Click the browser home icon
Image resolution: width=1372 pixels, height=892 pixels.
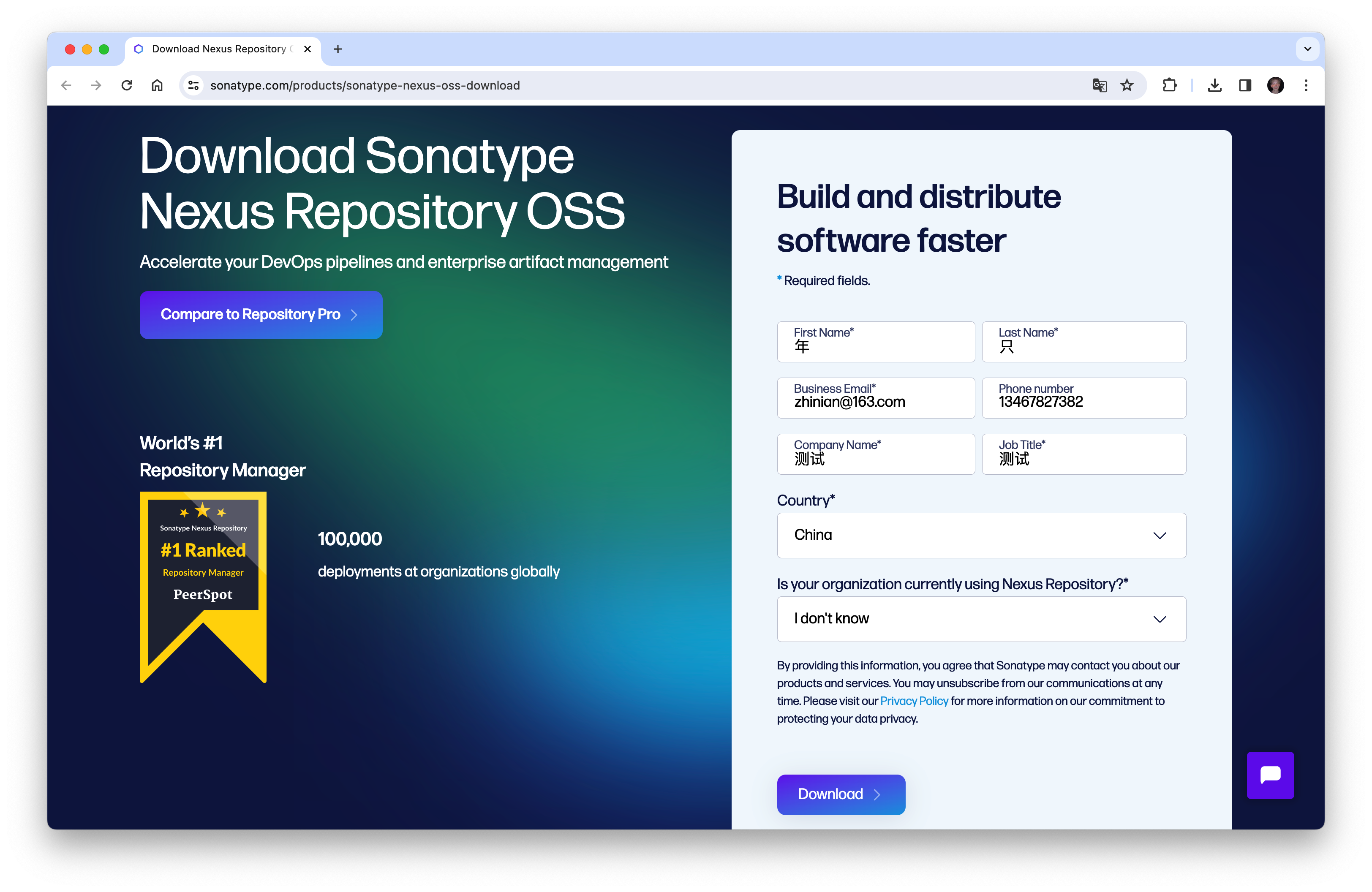pos(157,85)
